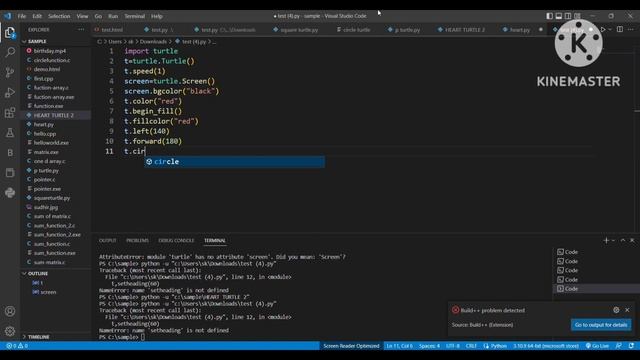Image resolution: width=640 pixels, height=360 pixels.
Task: Open Explorer panel more actions ellipsis
Action: [81, 29]
